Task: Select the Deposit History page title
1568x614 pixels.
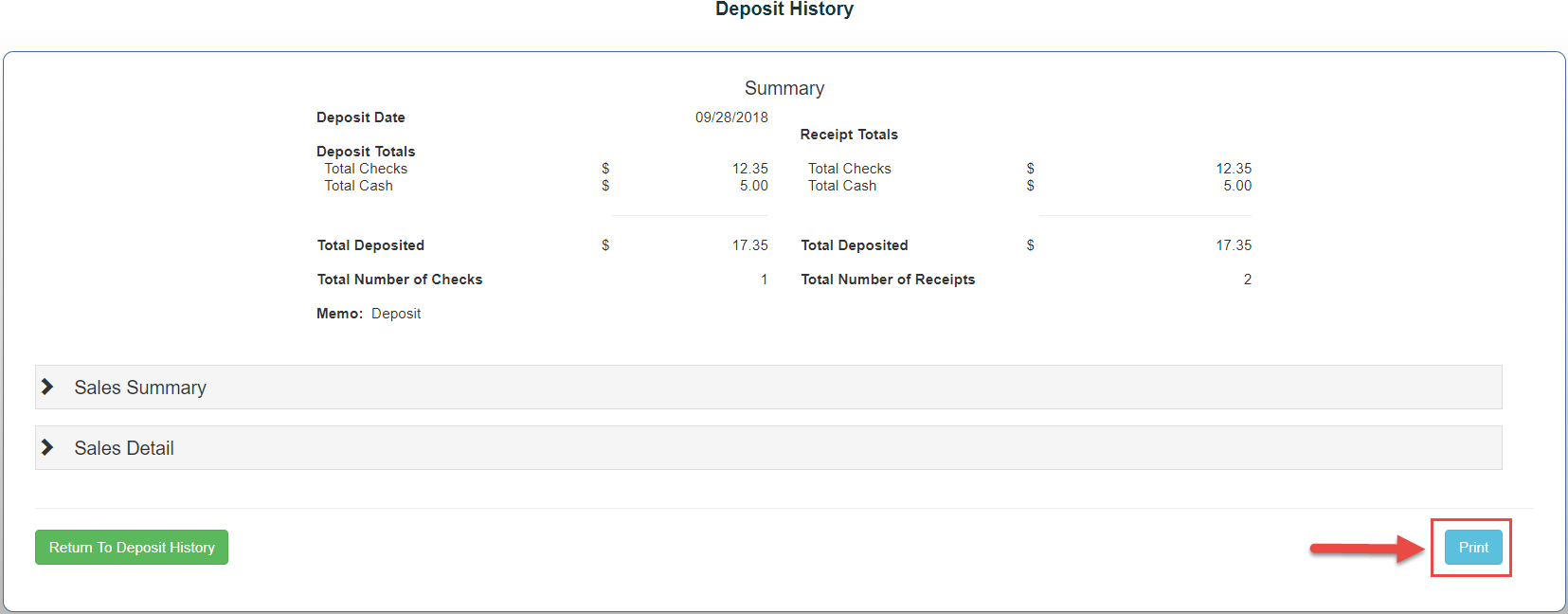Action: (x=784, y=9)
